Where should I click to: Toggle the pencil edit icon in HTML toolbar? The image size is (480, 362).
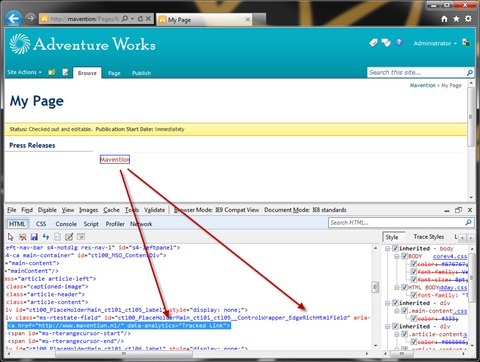[x=69, y=237]
